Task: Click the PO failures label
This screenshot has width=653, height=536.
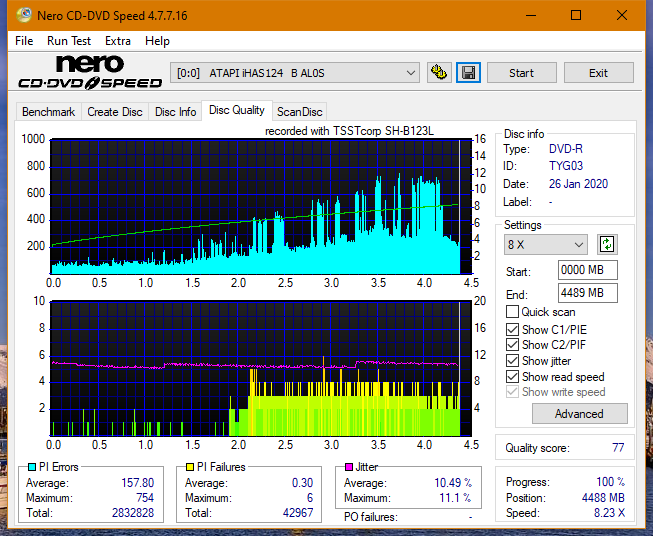Action: click(371, 517)
